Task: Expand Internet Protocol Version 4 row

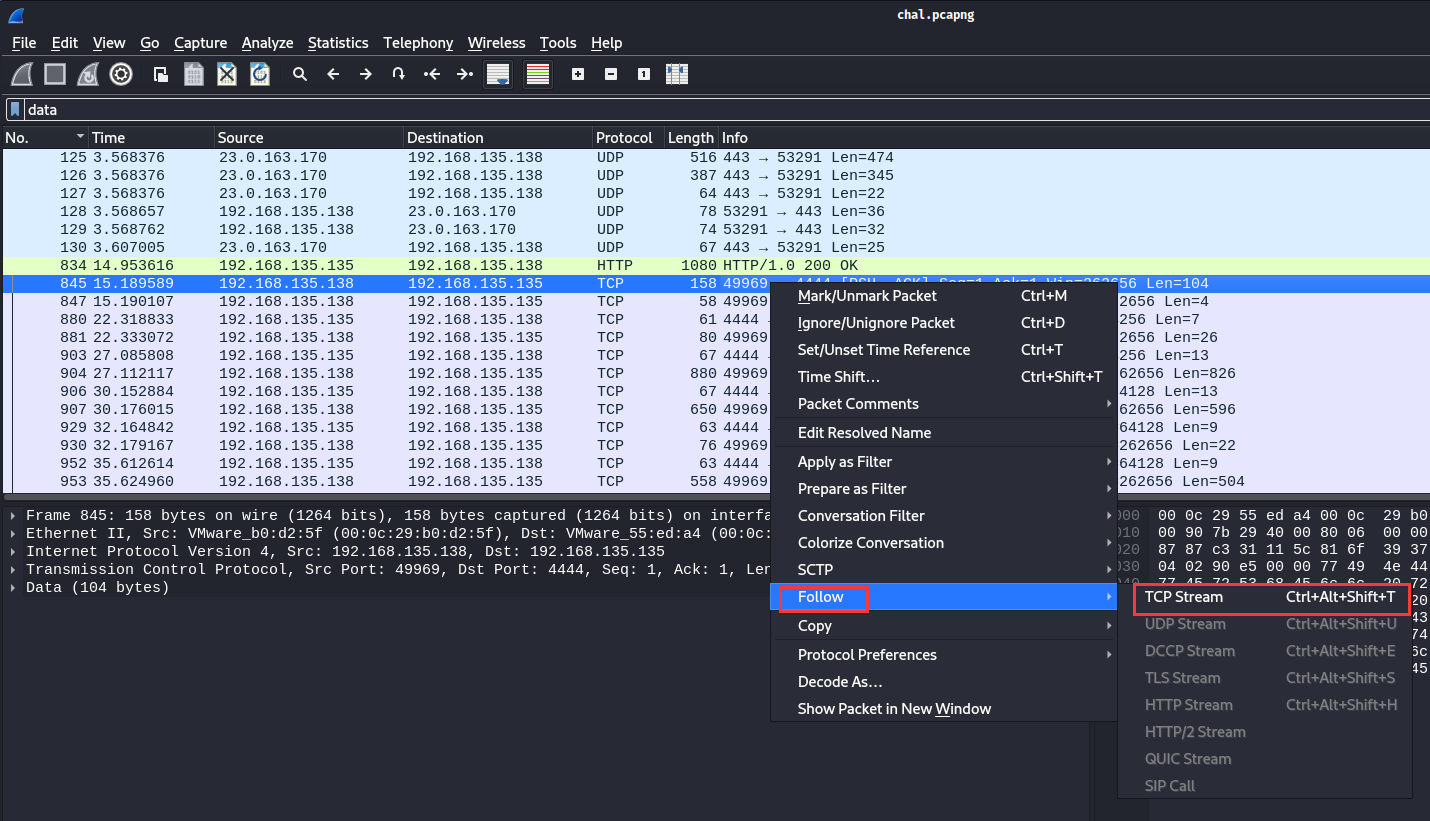Action: click(x=13, y=552)
